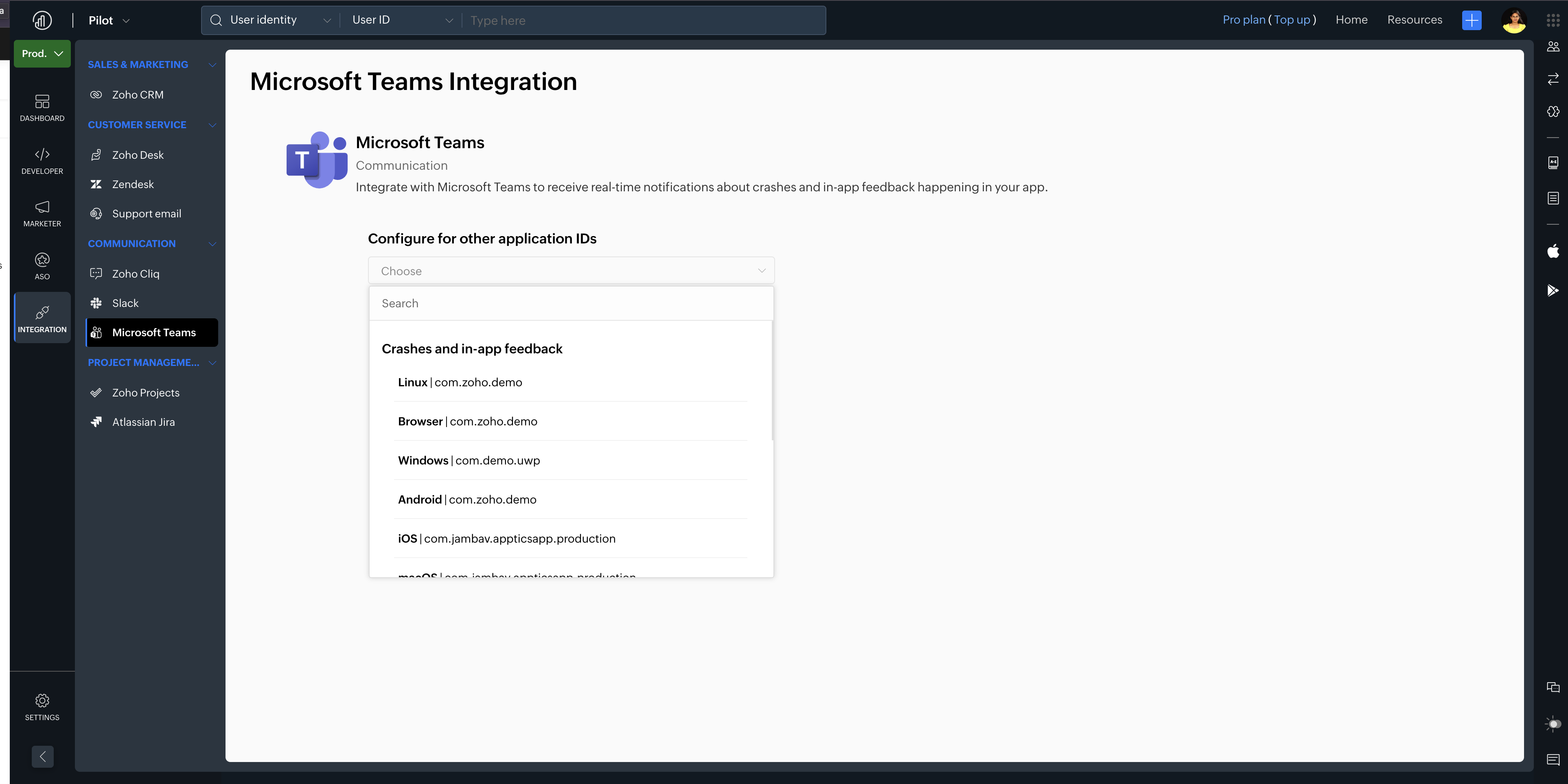The image size is (1568, 784).
Task: Open the Prod. environment dropdown
Action: [x=42, y=54]
